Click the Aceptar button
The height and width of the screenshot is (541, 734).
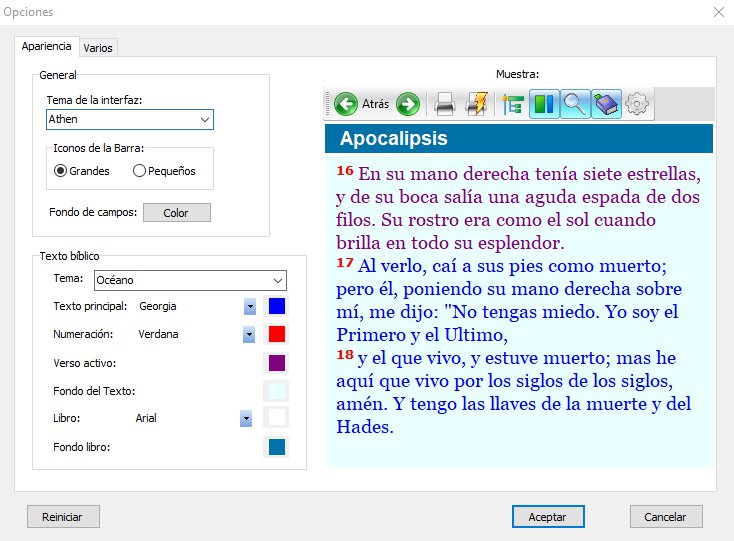[548, 517]
